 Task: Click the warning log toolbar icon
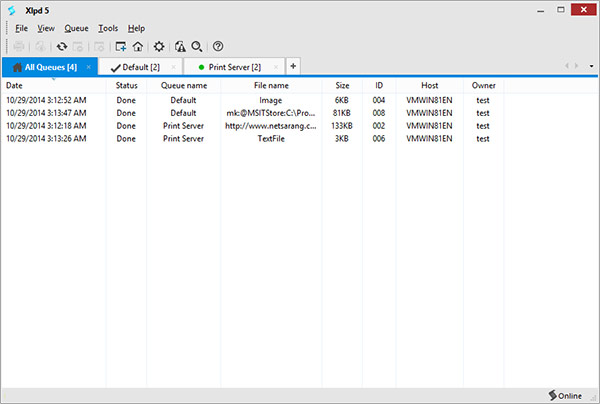point(180,47)
